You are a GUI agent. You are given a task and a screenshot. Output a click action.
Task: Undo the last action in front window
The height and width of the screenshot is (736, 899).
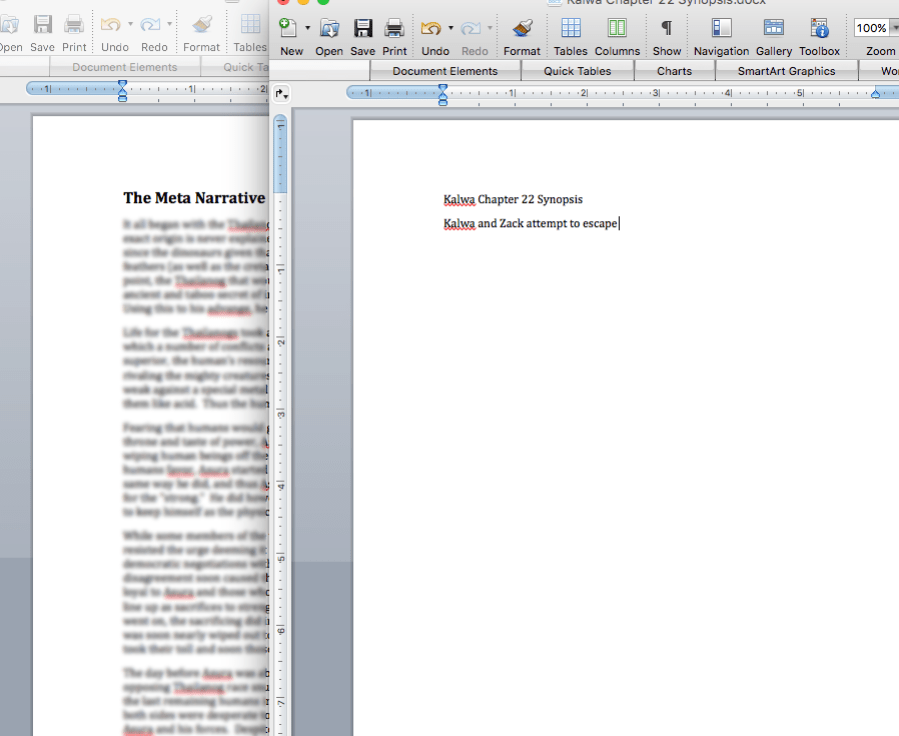[x=432, y=29]
